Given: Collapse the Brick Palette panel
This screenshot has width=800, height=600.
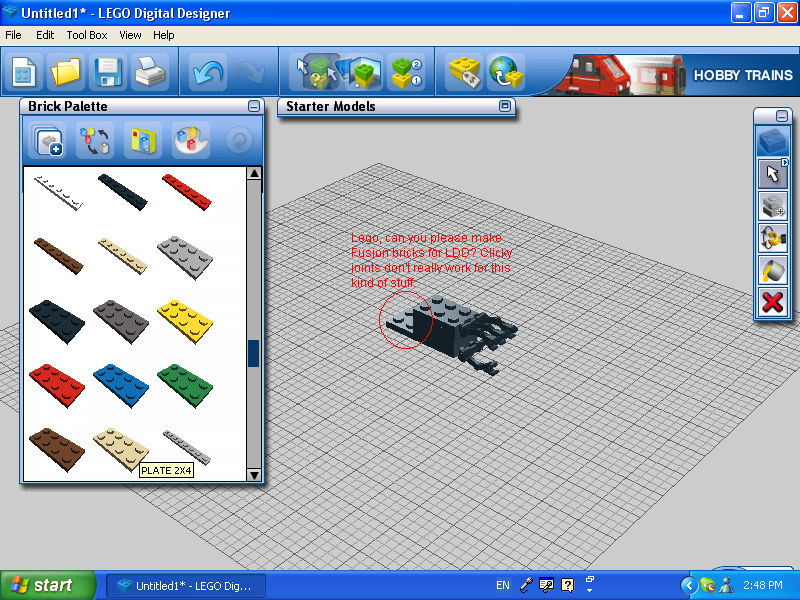Looking at the screenshot, I should (254, 106).
